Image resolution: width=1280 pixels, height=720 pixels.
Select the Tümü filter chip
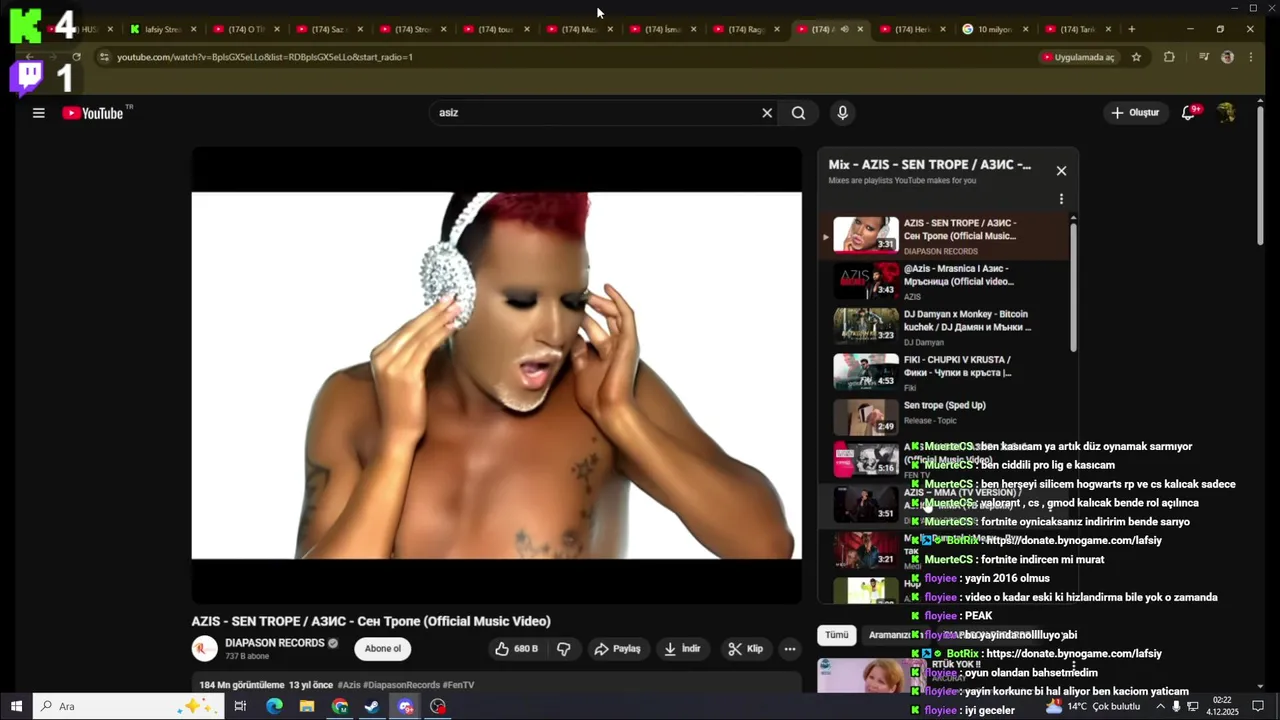(836, 635)
